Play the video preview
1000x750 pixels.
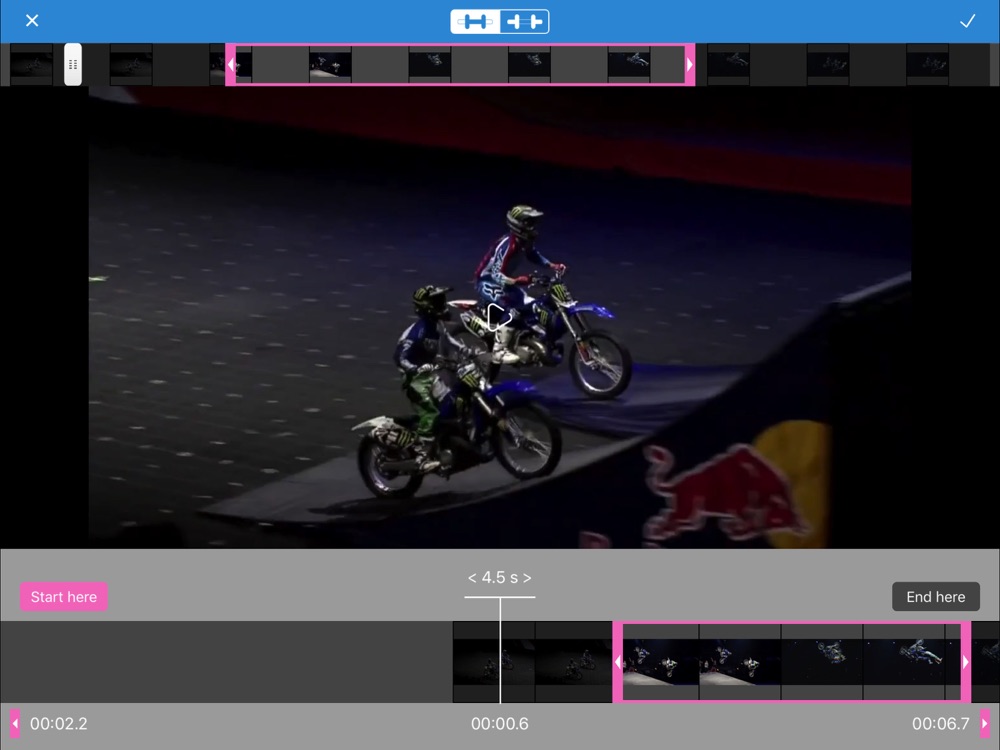pyautogui.click(x=499, y=317)
